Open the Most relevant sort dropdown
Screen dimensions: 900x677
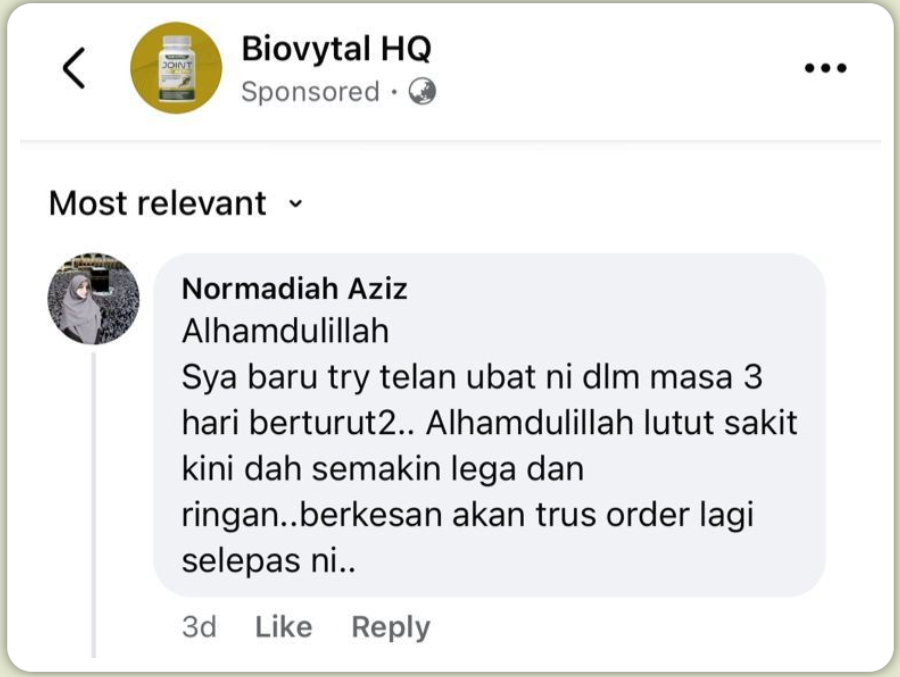pos(176,203)
